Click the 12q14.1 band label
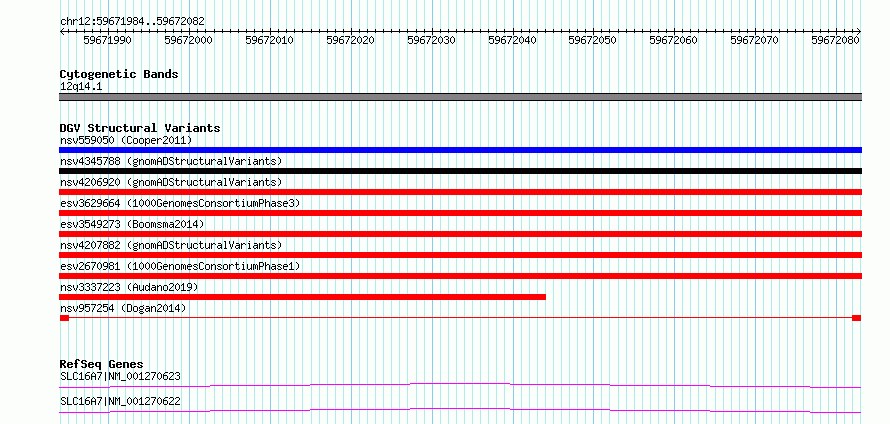 point(81,86)
